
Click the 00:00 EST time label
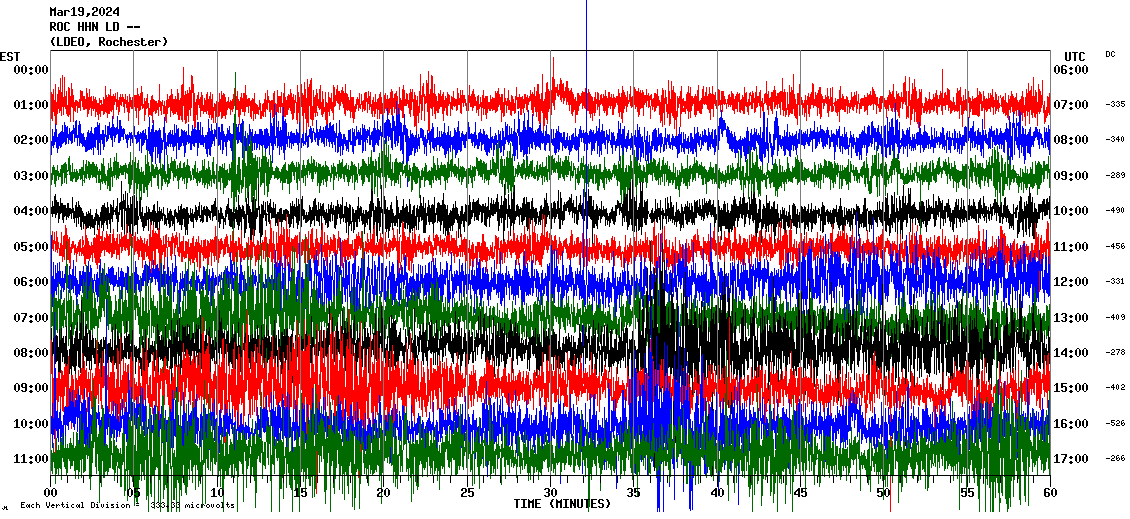(x=30, y=70)
